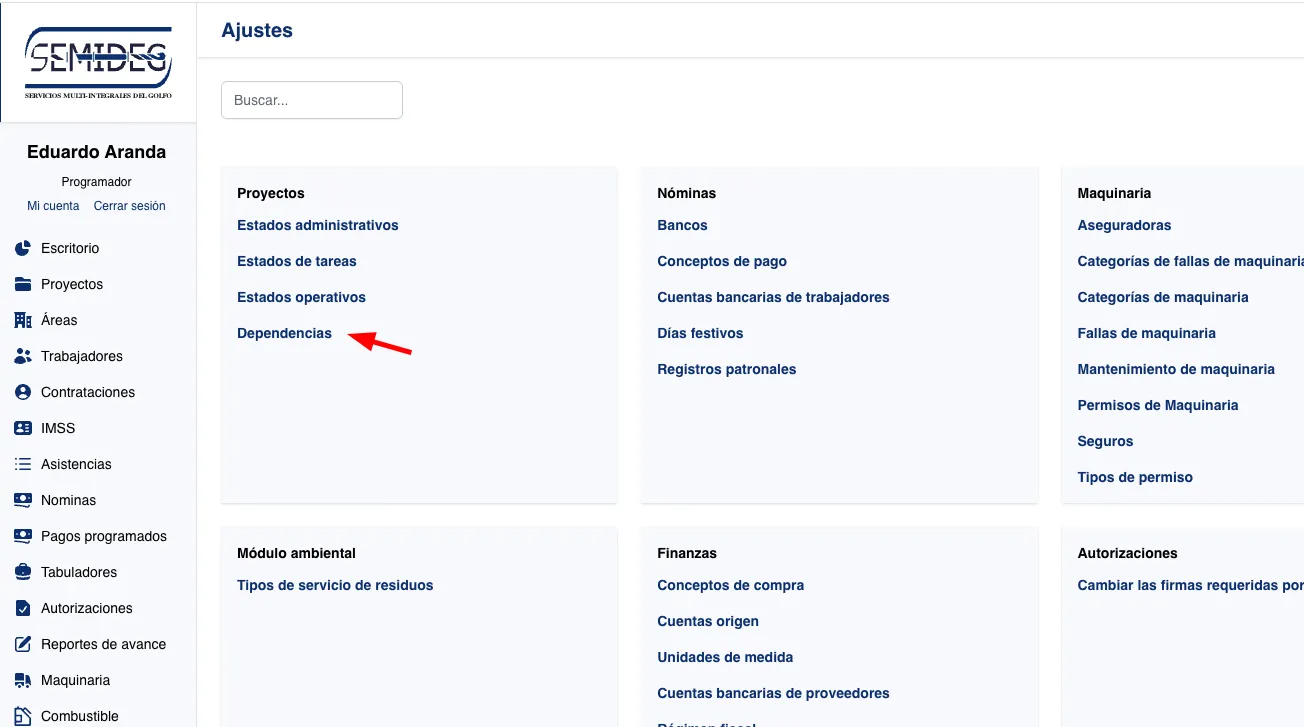Open Tipos de servicio de residuos
The width and height of the screenshot is (1304, 727).
pos(335,585)
